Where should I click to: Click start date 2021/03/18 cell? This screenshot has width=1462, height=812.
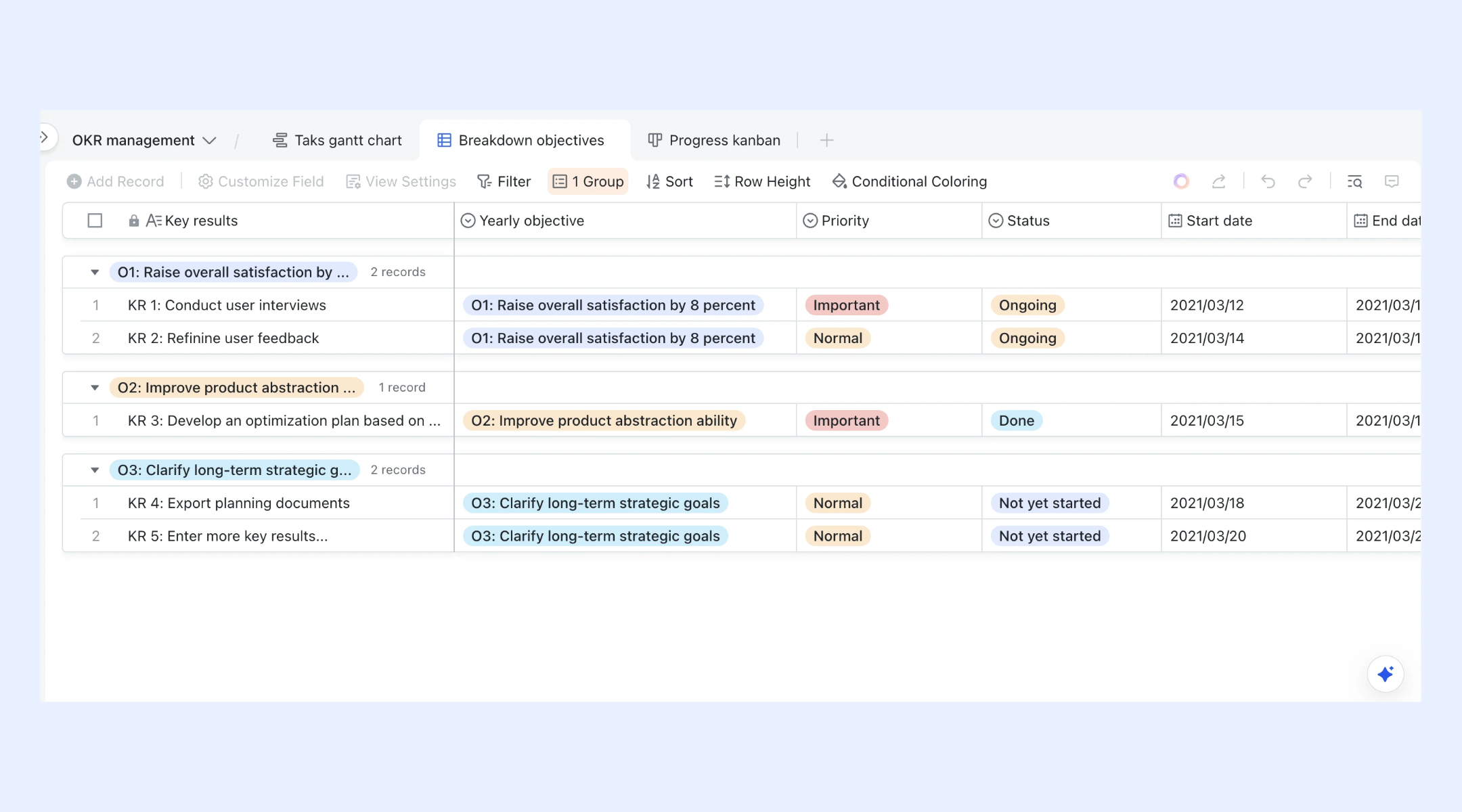point(1254,503)
